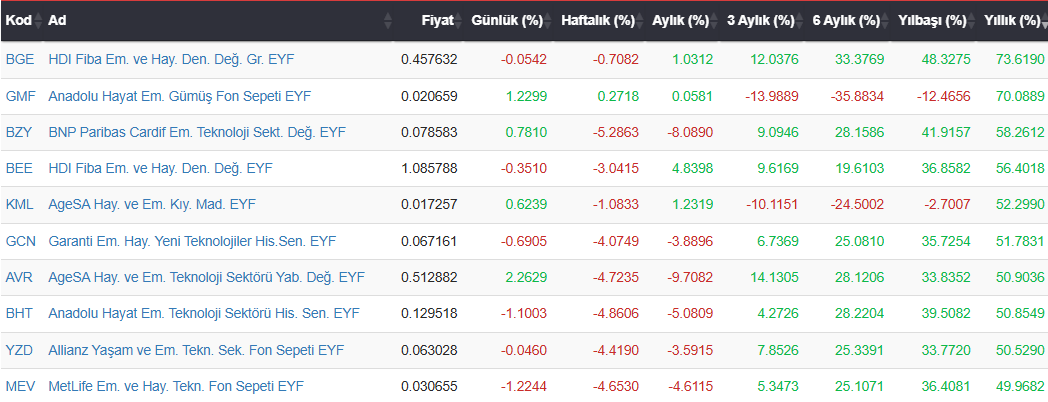Screen dimensions: 1048x402
Task: Select BGE year-to-date value 48.3275
Action: click(948, 60)
